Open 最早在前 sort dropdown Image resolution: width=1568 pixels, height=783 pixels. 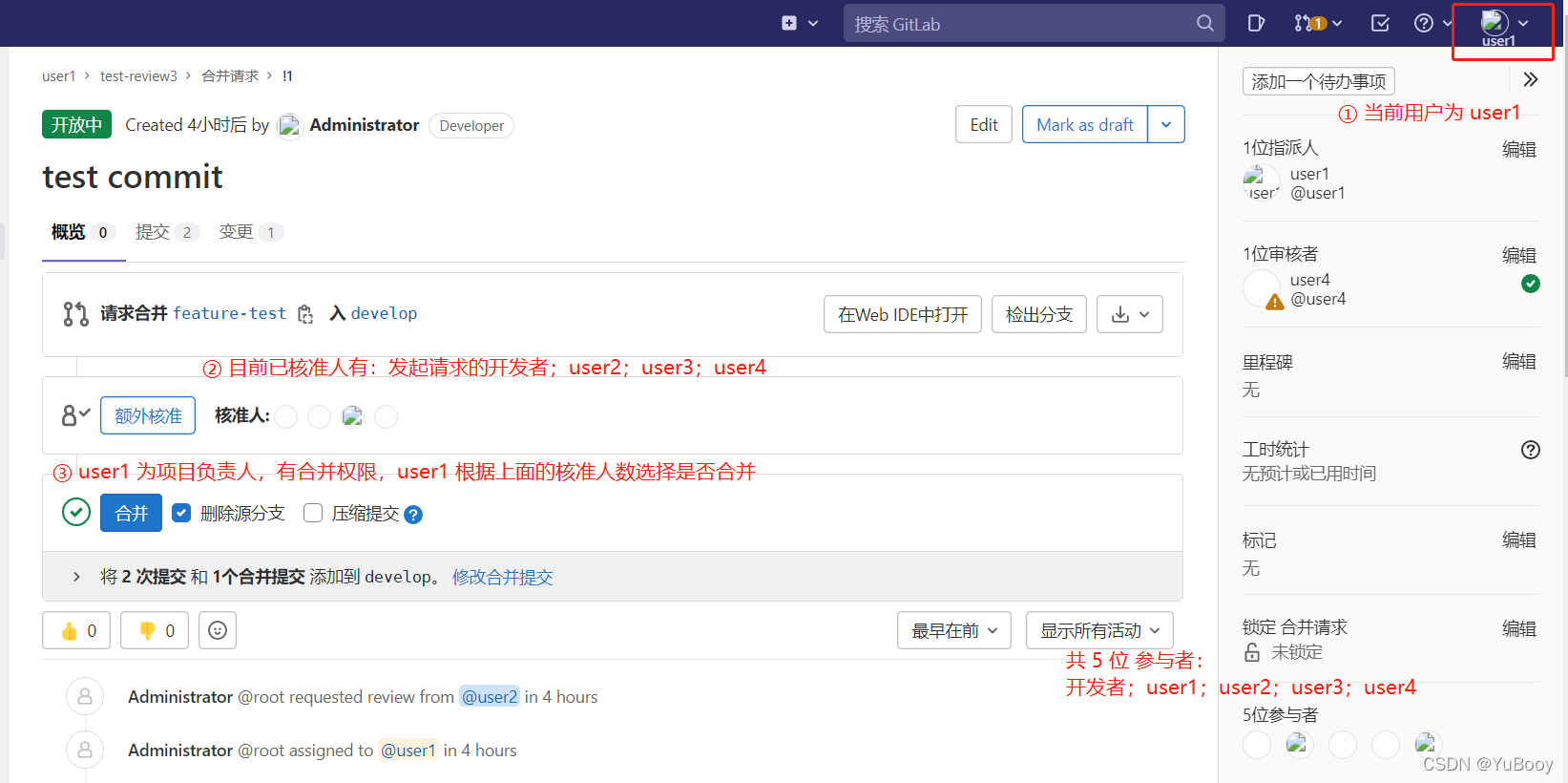[954, 630]
